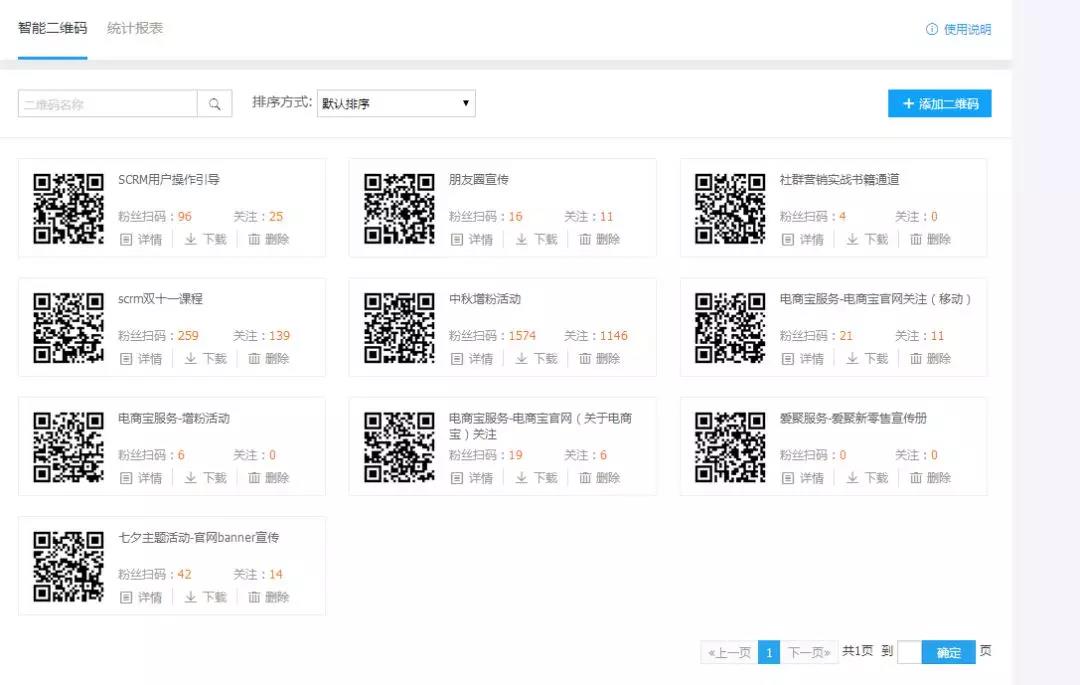Open 详情 for SCRM用户操作引导 card
The height and width of the screenshot is (685, 1080).
click(141, 239)
